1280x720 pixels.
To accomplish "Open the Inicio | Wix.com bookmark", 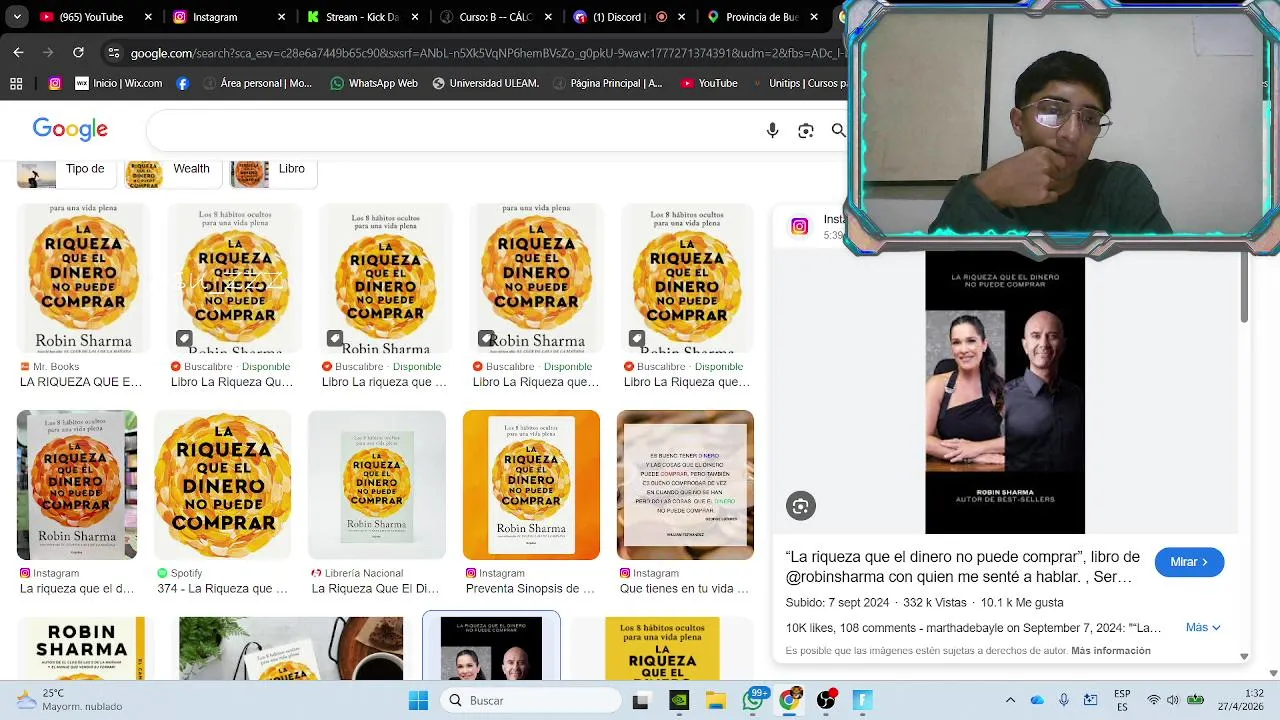I will (x=118, y=83).
